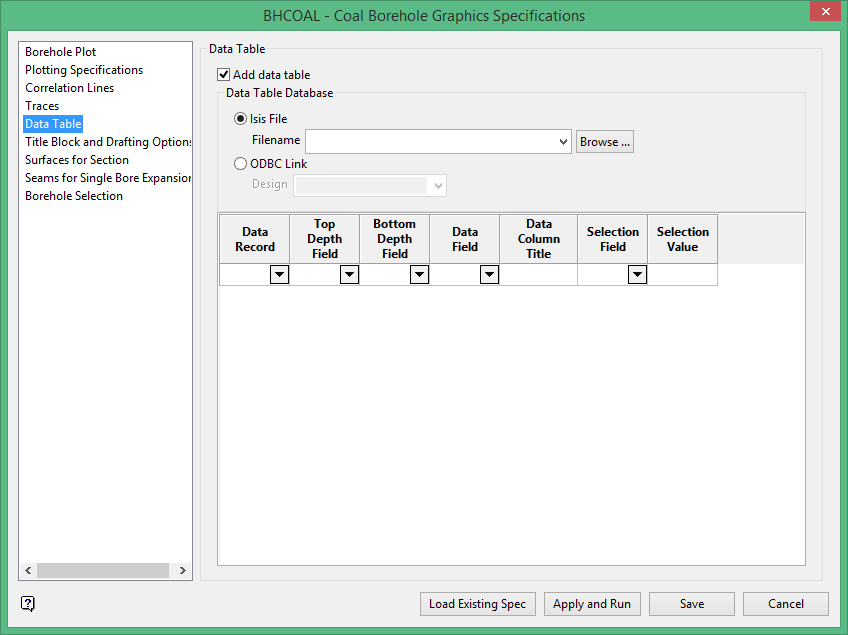The width and height of the screenshot is (848, 635).
Task: Click the Data Column Title cell
Action: coord(538,275)
